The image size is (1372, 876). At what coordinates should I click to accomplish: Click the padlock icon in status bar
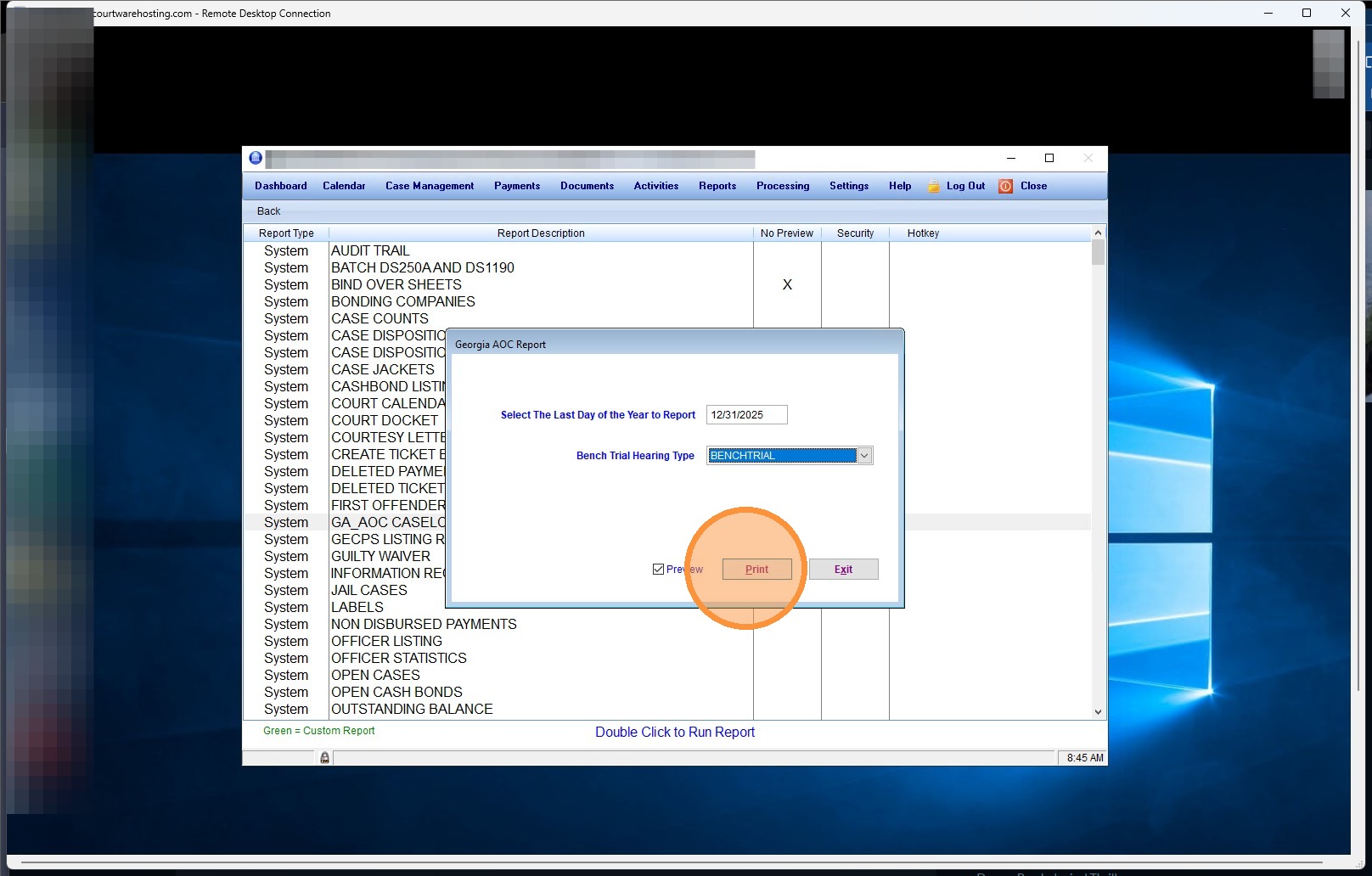[x=324, y=757]
